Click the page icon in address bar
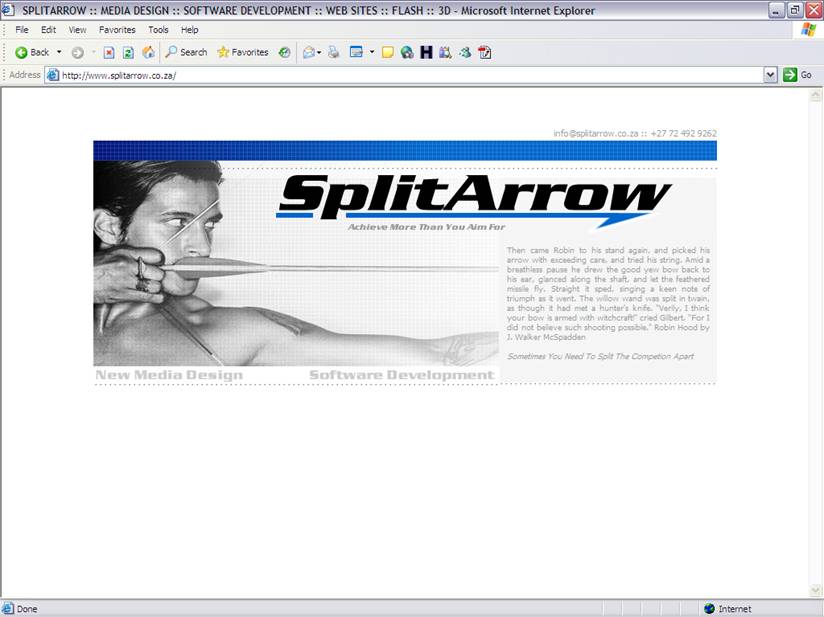The width and height of the screenshot is (824, 617). coord(53,75)
